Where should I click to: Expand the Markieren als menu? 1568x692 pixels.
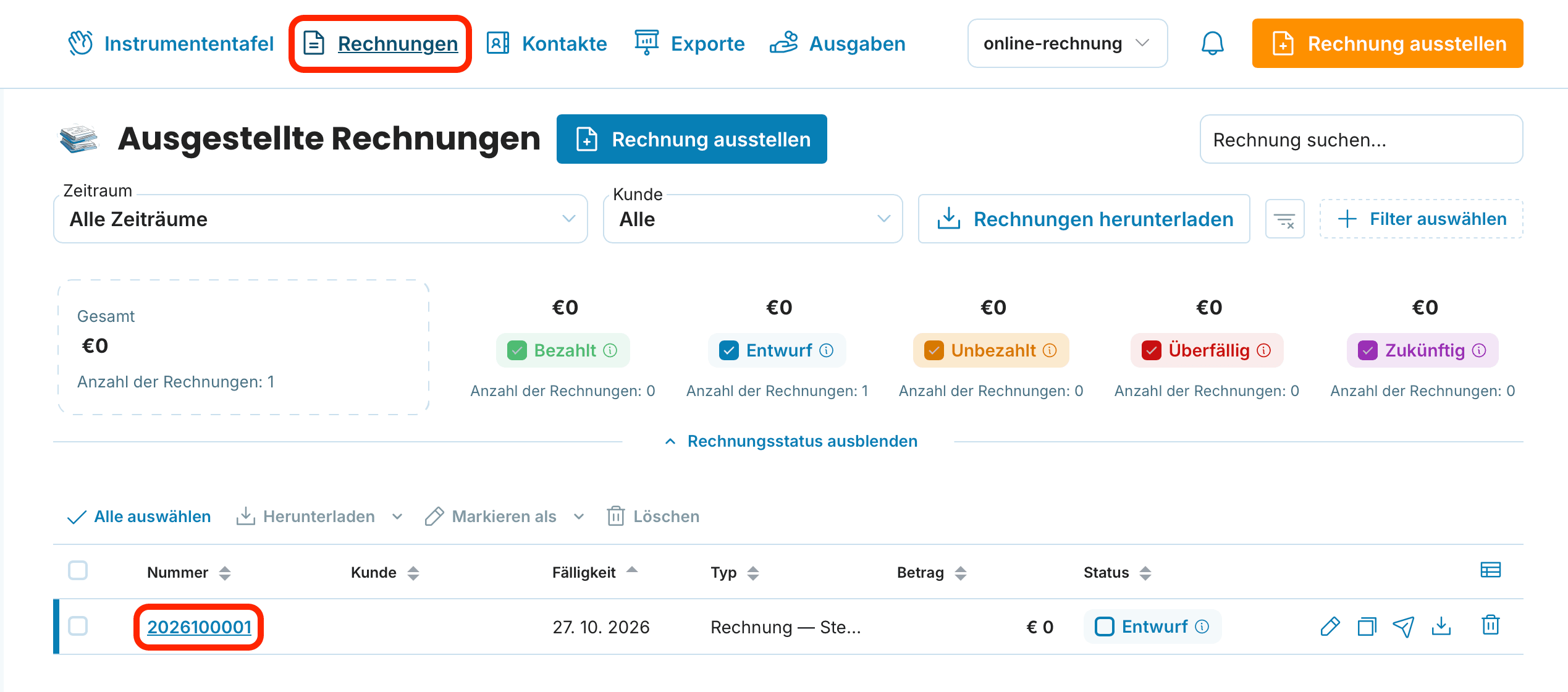click(504, 517)
